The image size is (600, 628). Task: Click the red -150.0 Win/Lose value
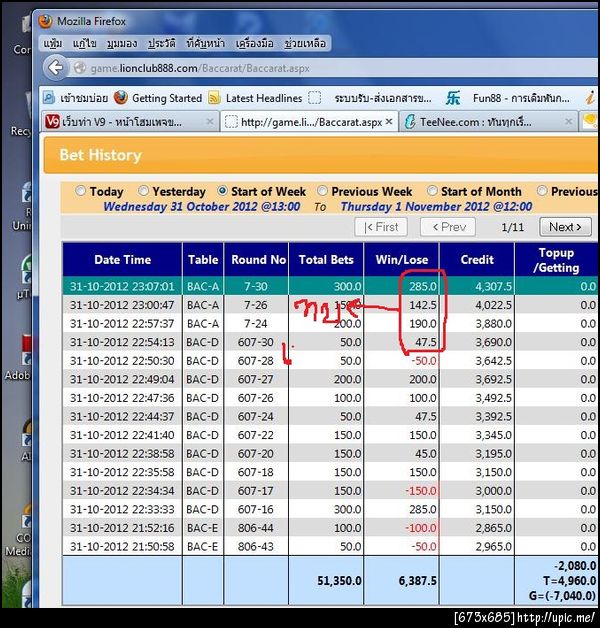pos(421,491)
